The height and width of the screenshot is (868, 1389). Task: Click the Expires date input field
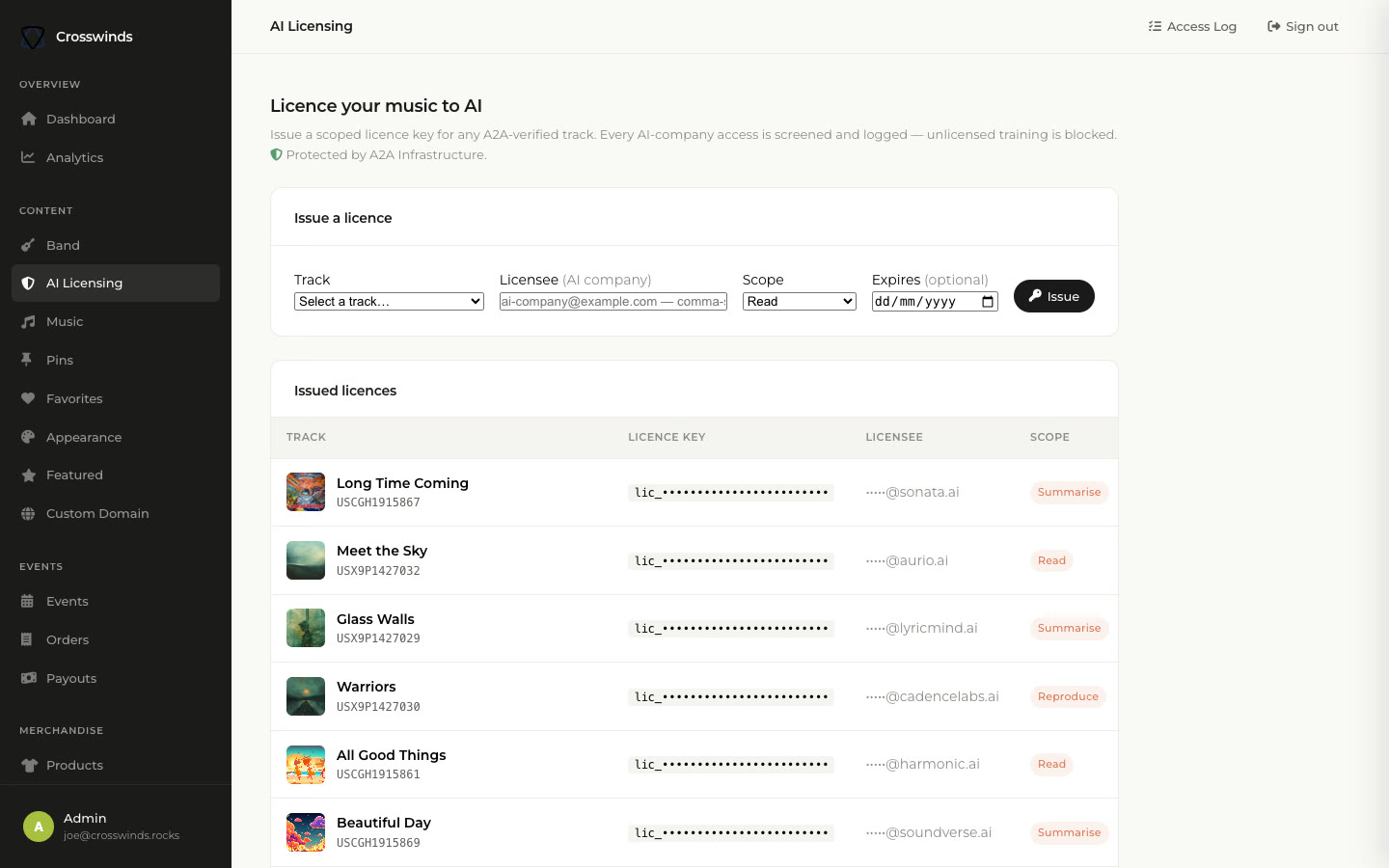pyautogui.click(x=935, y=302)
